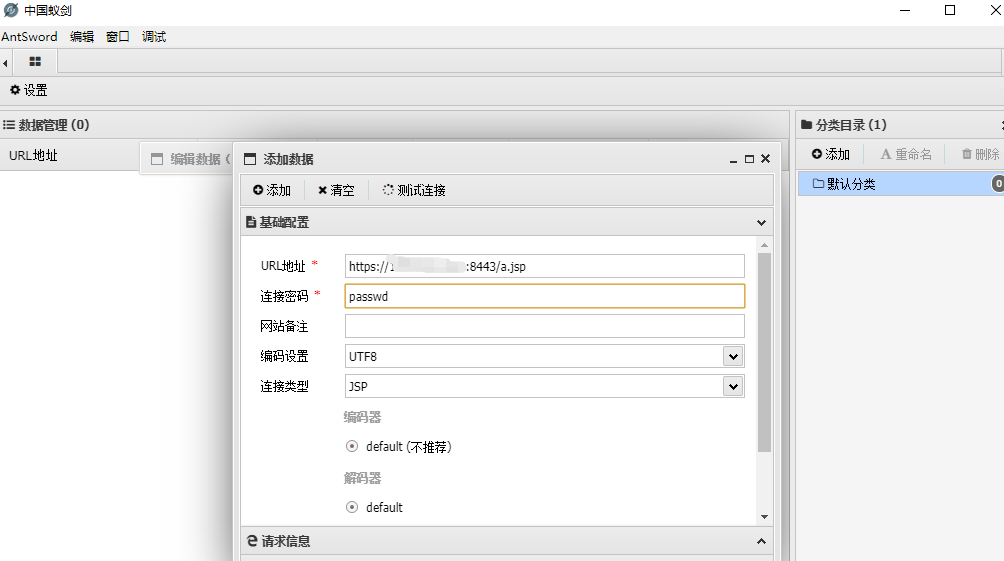
Task: Click the 重命名 rename category button
Action: (906, 154)
